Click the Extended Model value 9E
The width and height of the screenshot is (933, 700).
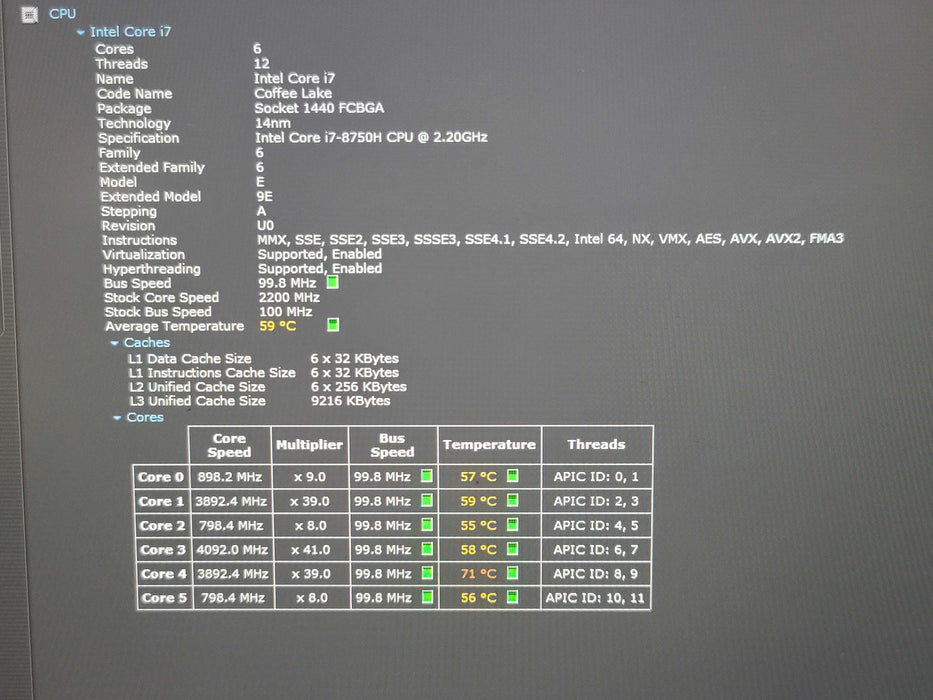pyautogui.click(x=265, y=196)
